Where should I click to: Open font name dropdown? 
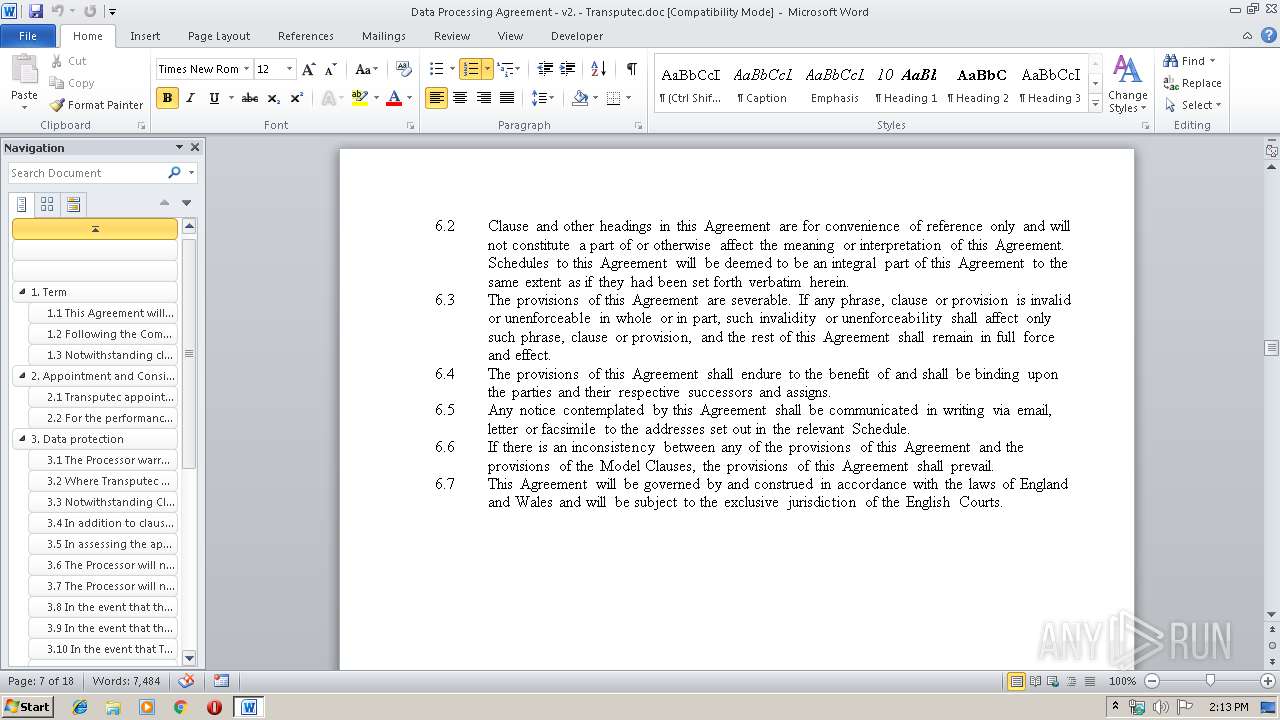(246, 69)
